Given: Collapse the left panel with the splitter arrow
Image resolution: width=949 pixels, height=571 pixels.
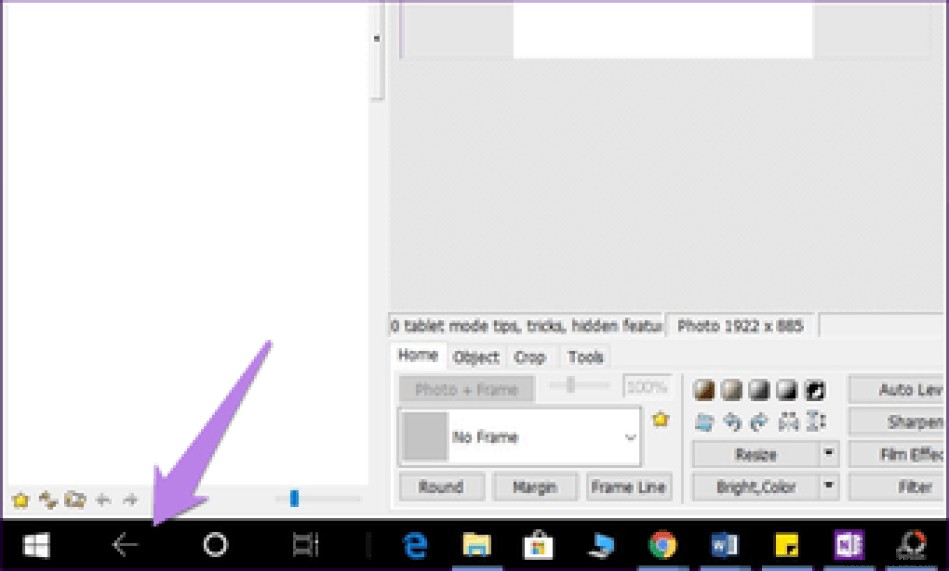Looking at the screenshot, I should [376, 39].
